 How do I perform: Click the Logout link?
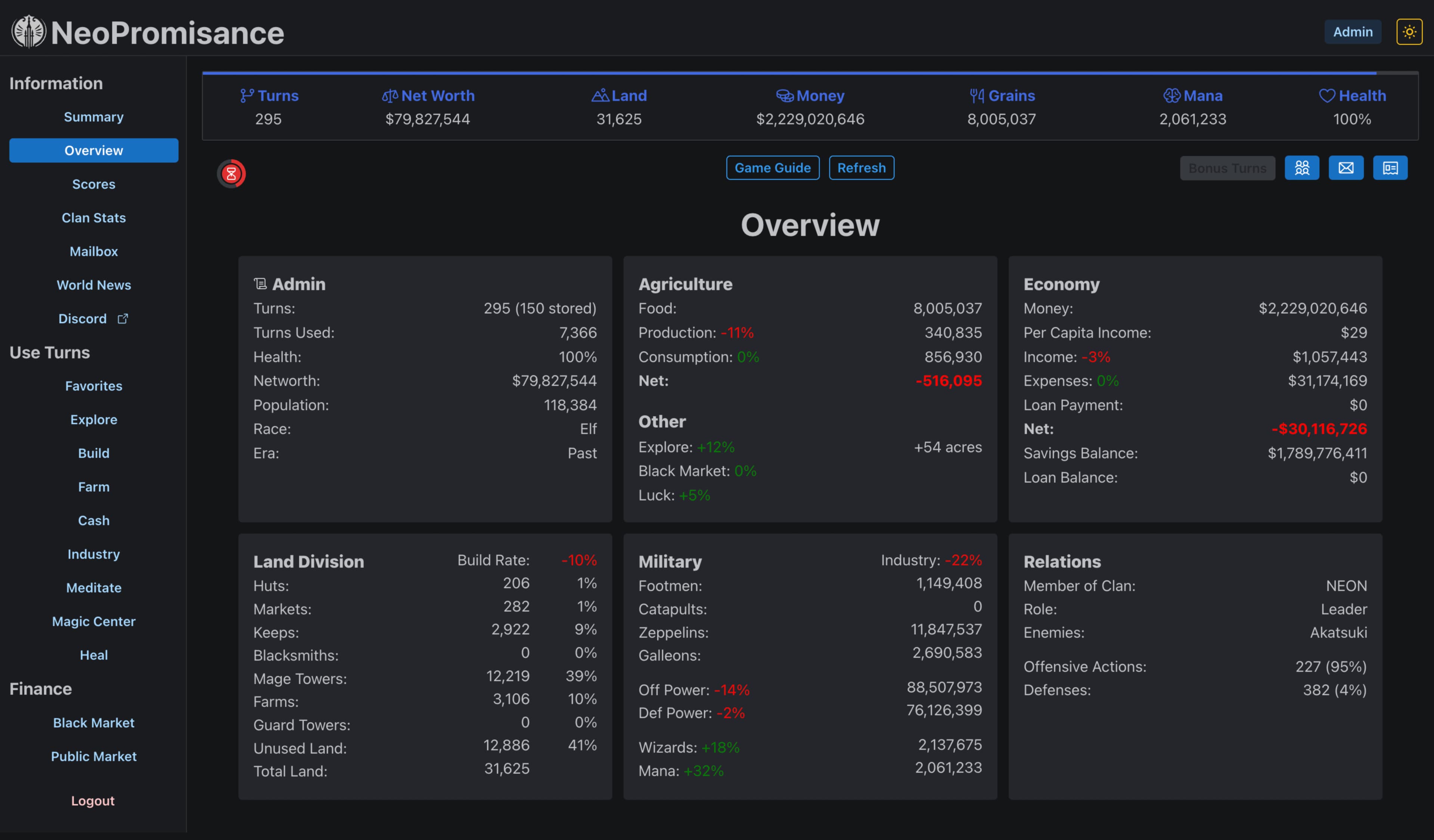(93, 800)
